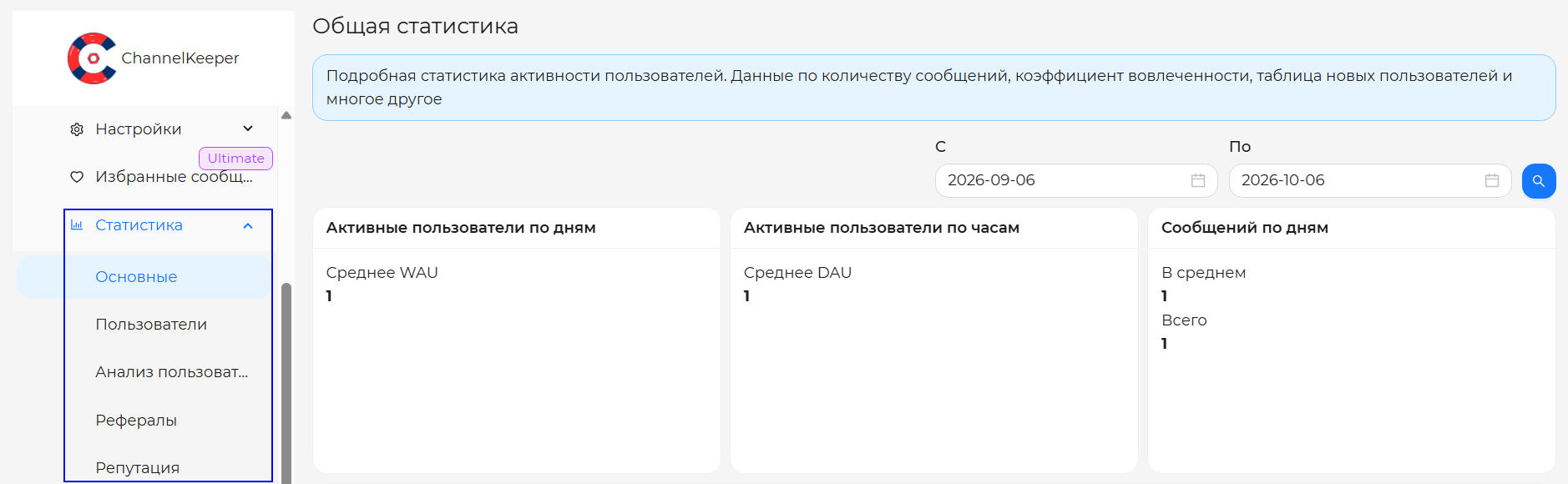Click Активные пользователи по часам card title
Image resolution: width=1568 pixels, height=484 pixels.
click(x=882, y=228)
